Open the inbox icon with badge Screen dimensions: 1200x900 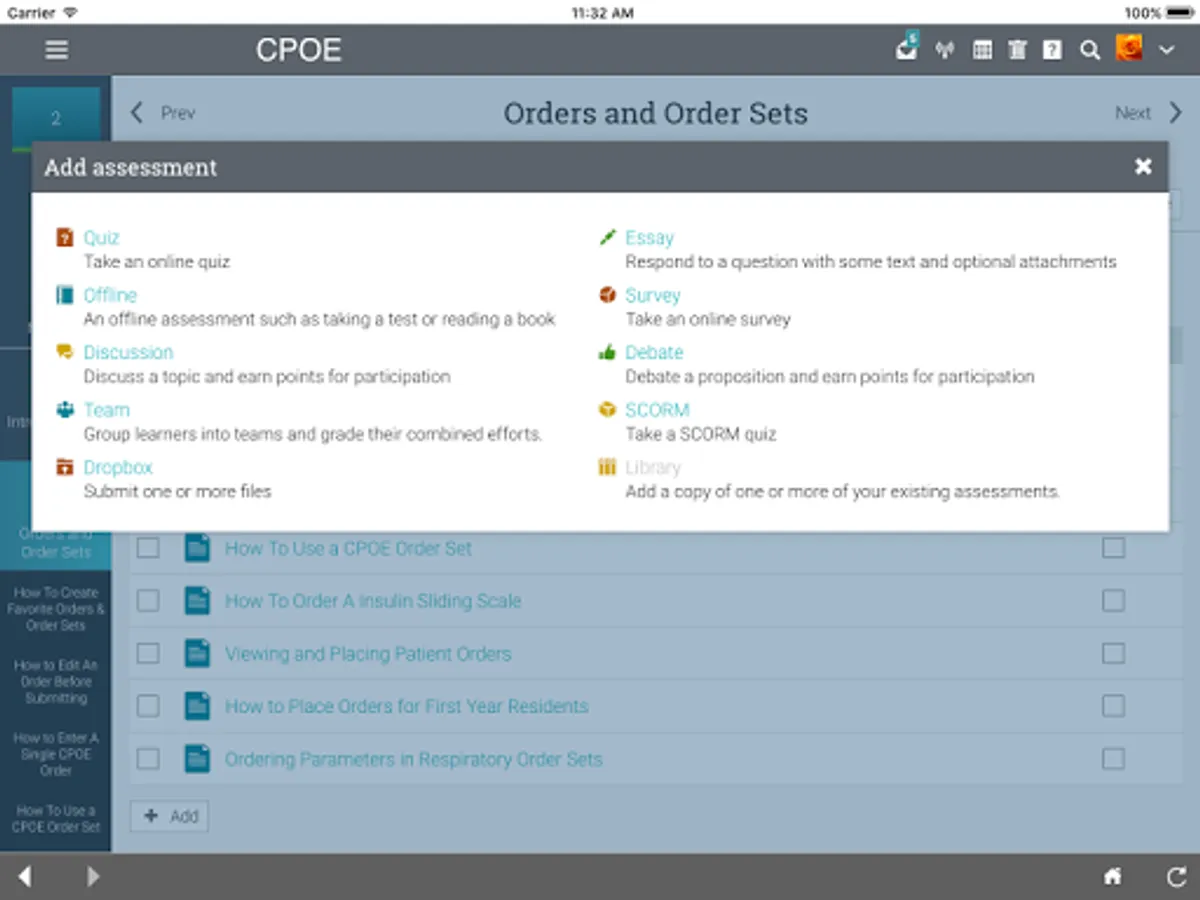coord(907,47)
